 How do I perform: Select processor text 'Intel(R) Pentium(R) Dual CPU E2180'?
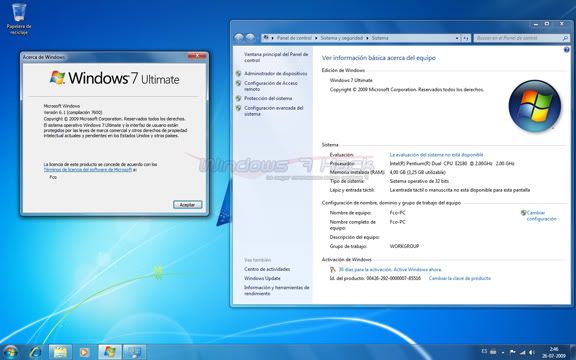tap(428, 163)
